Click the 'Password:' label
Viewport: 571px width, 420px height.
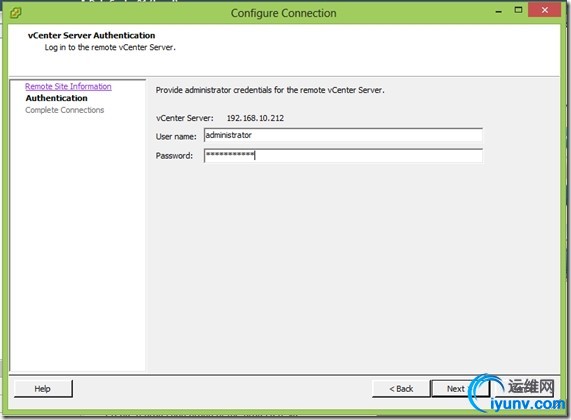click(x=174, y=156)
